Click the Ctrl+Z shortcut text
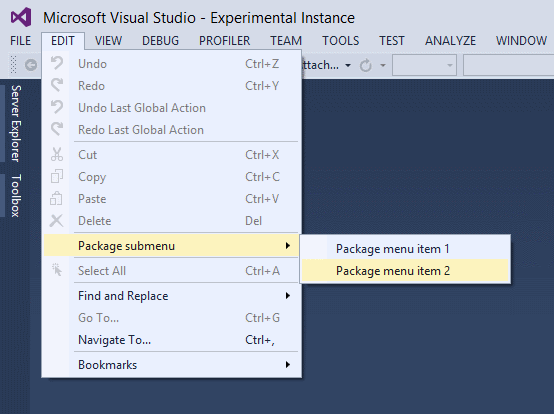The height and width of the screenshot is (414, 554). coord(262,64)
